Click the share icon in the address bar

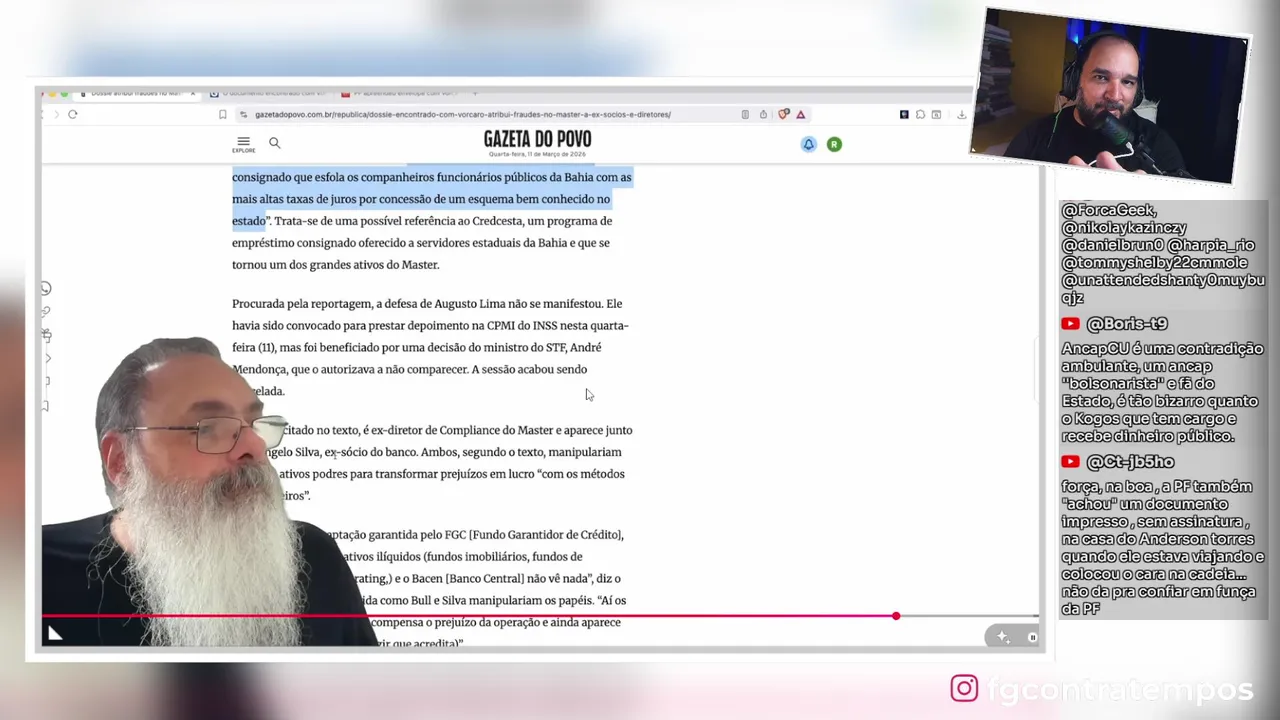pyautogui.click(x=763, y=114)
